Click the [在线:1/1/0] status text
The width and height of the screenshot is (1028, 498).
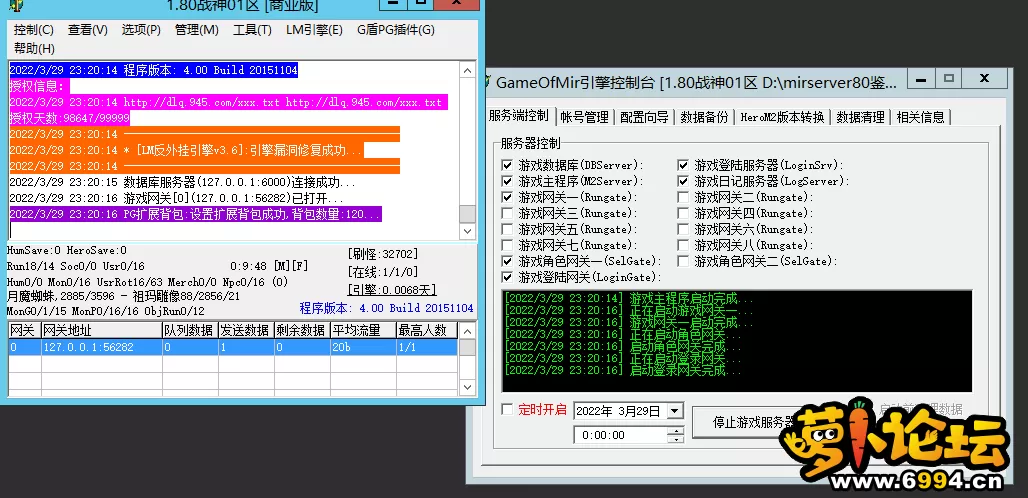click(382, 272)
